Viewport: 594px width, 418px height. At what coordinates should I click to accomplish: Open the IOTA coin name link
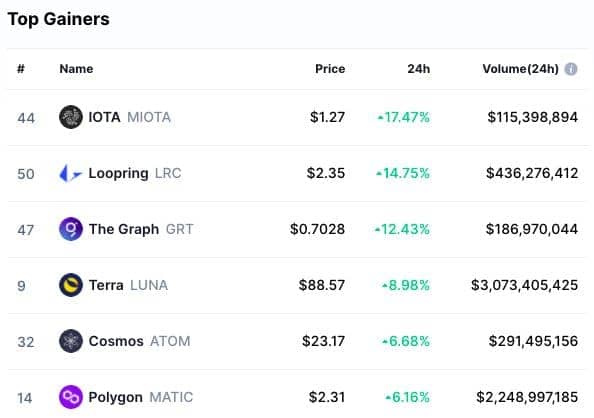pyautogui.click(x=130, y=117)
